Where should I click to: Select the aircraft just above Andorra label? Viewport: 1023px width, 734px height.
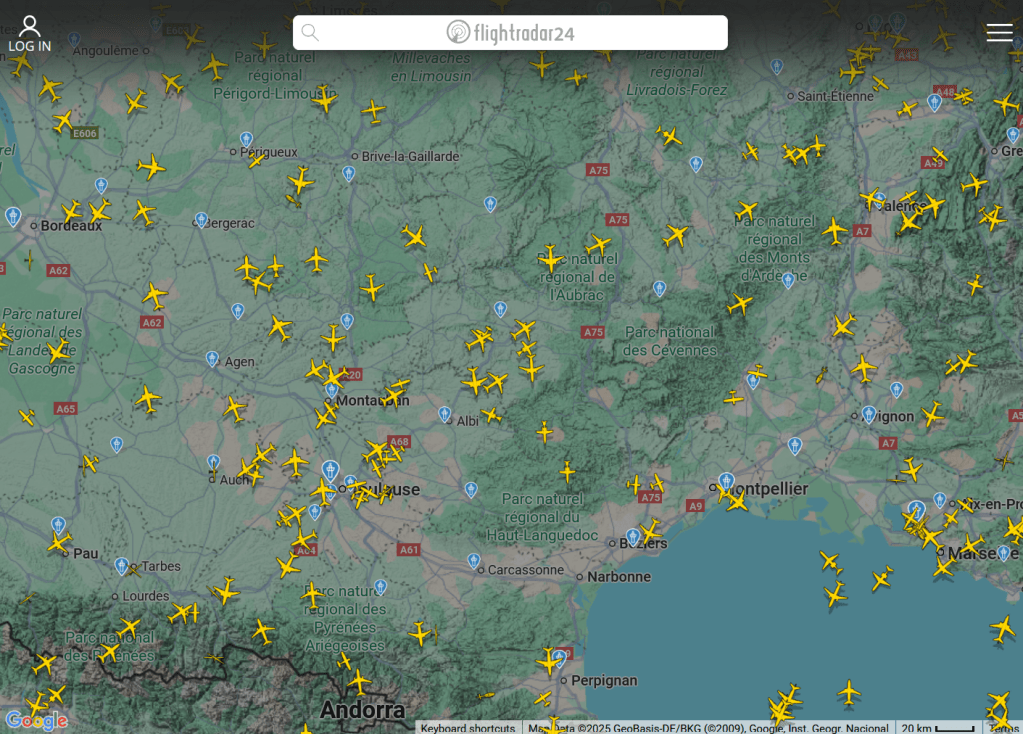[x=358, y=682]
